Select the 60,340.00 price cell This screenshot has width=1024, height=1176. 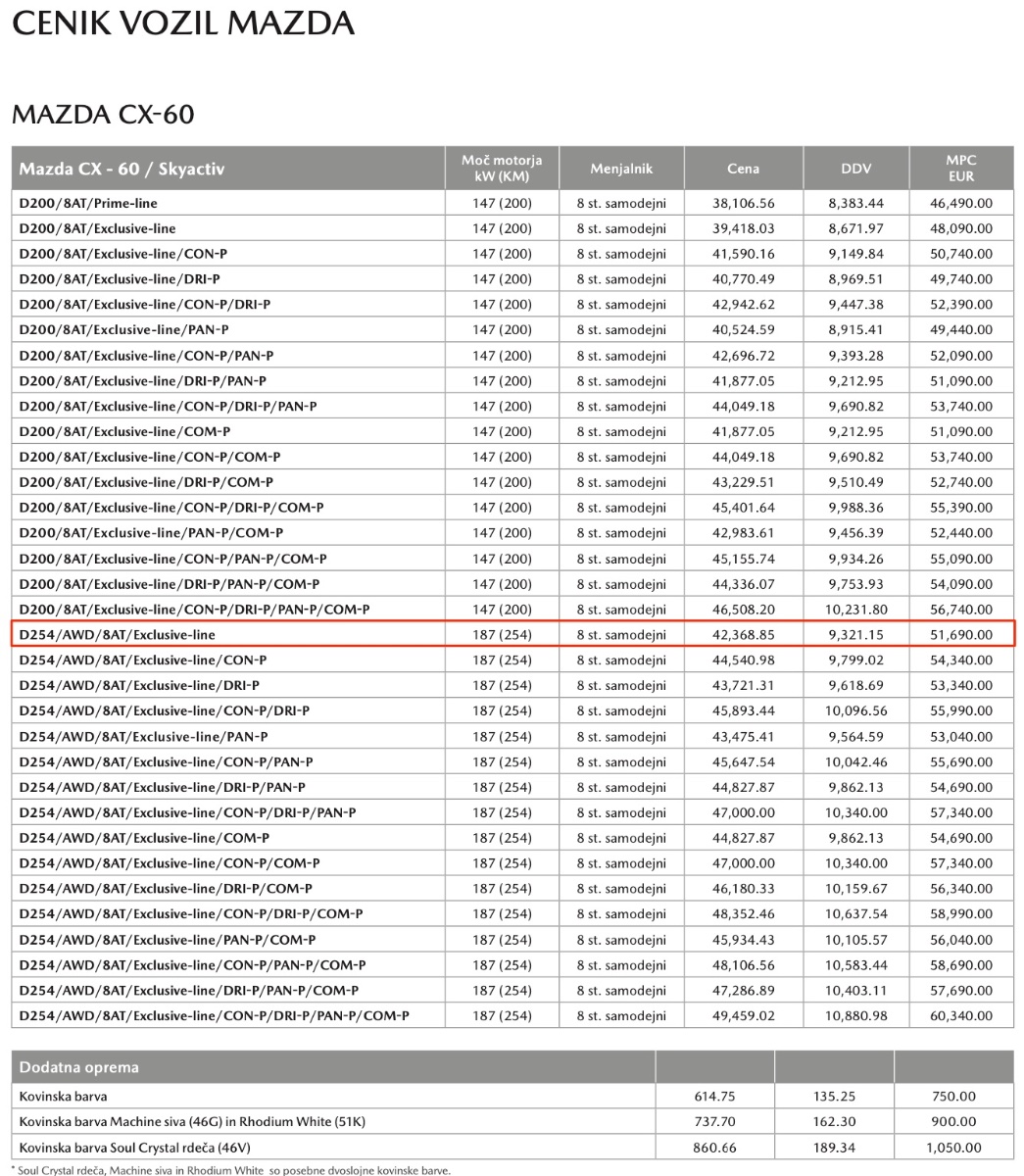(961, 1015)
